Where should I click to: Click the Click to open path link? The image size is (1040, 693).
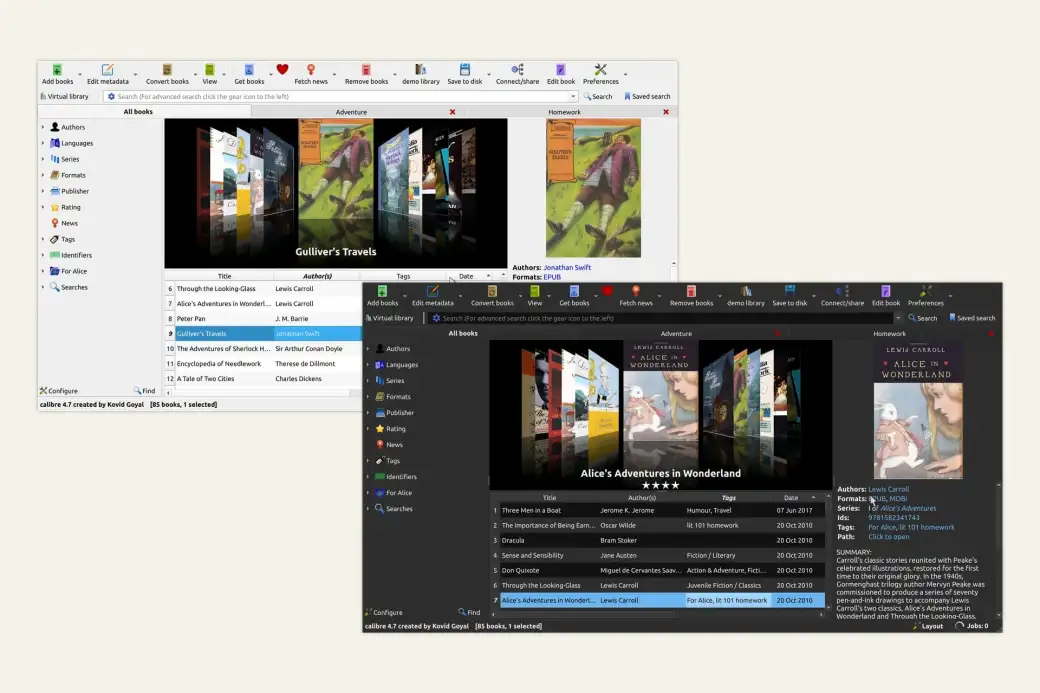click(x=889, y=536)
